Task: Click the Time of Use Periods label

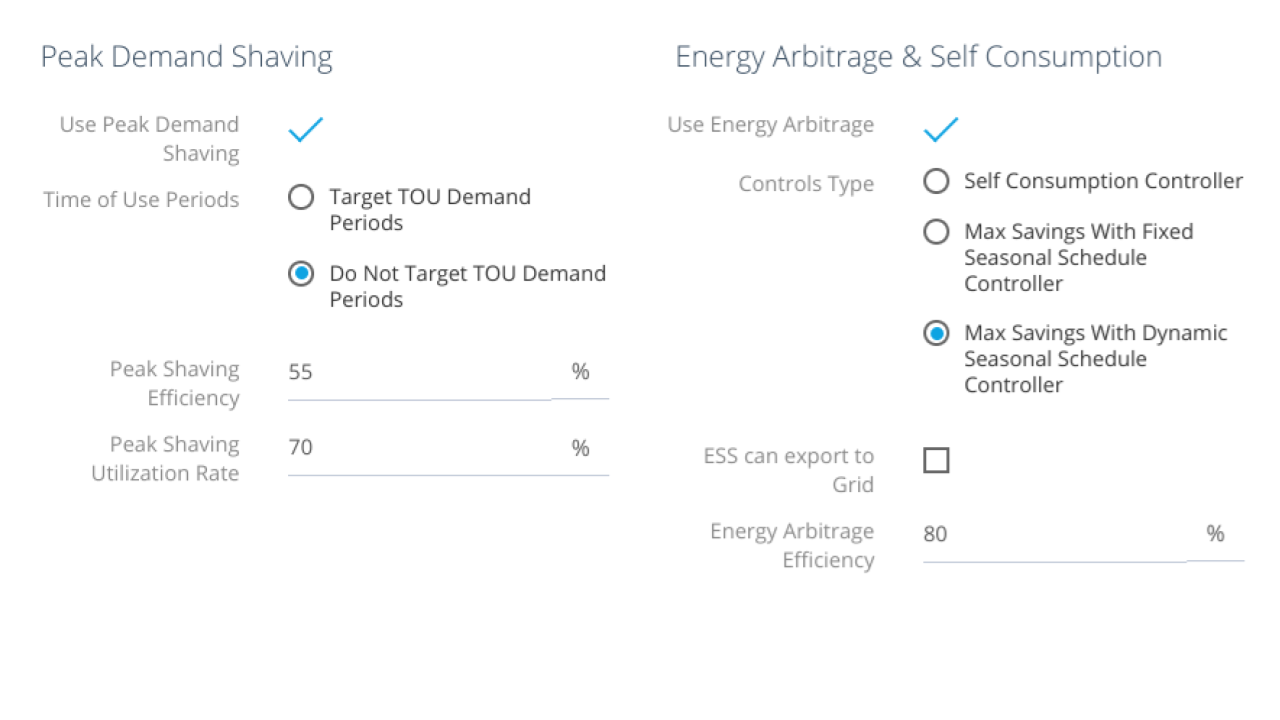Action: (x=141, y=199)
